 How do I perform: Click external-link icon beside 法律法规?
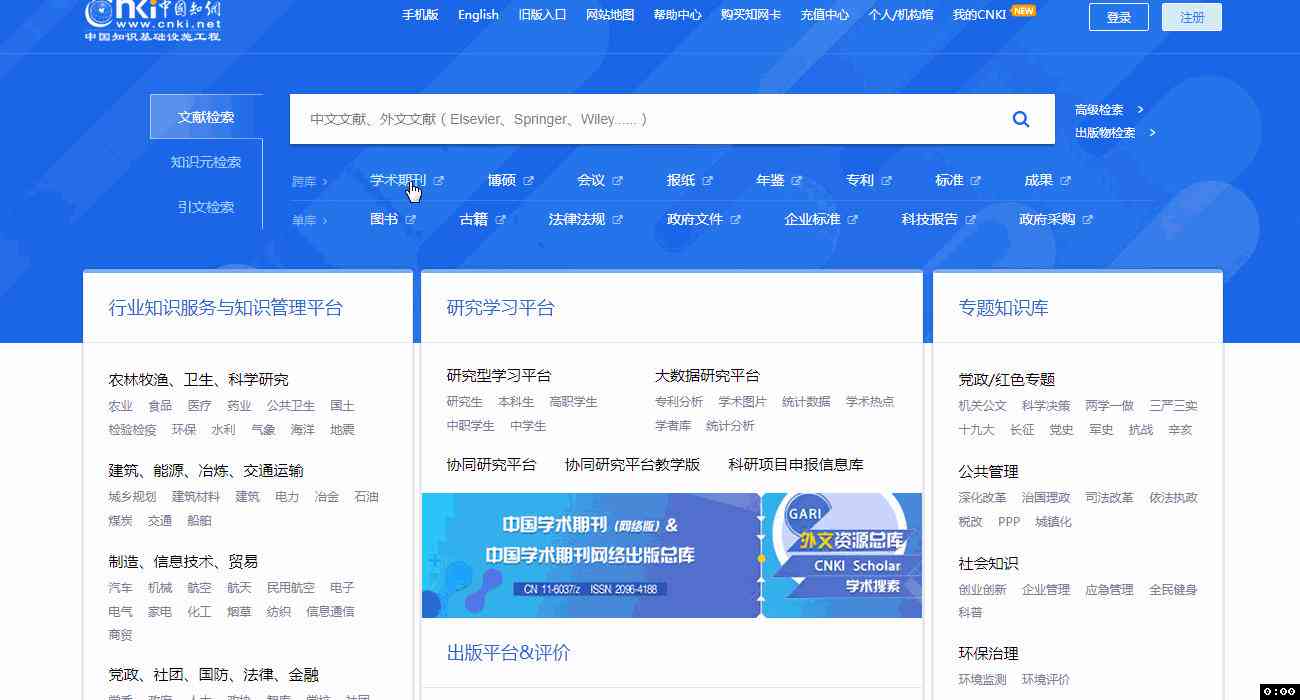(x=618, y=220)
